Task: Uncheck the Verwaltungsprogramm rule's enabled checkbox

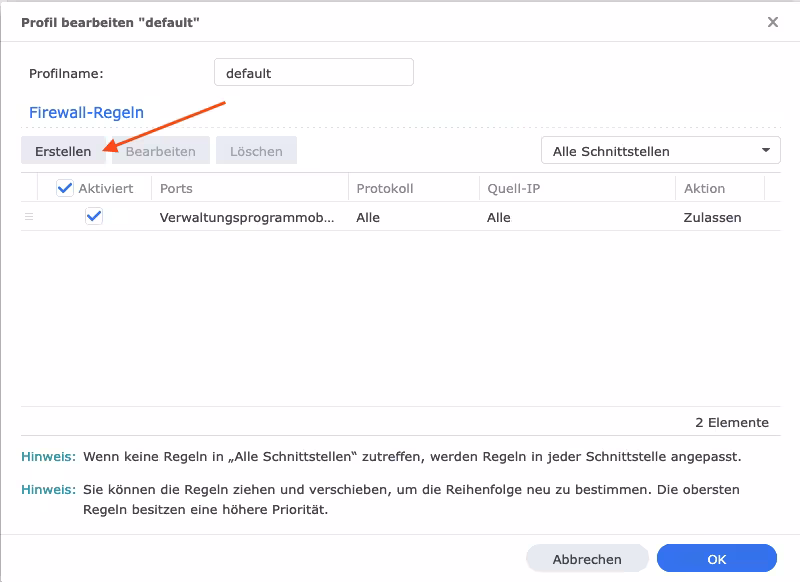Action: coord(94,217)
